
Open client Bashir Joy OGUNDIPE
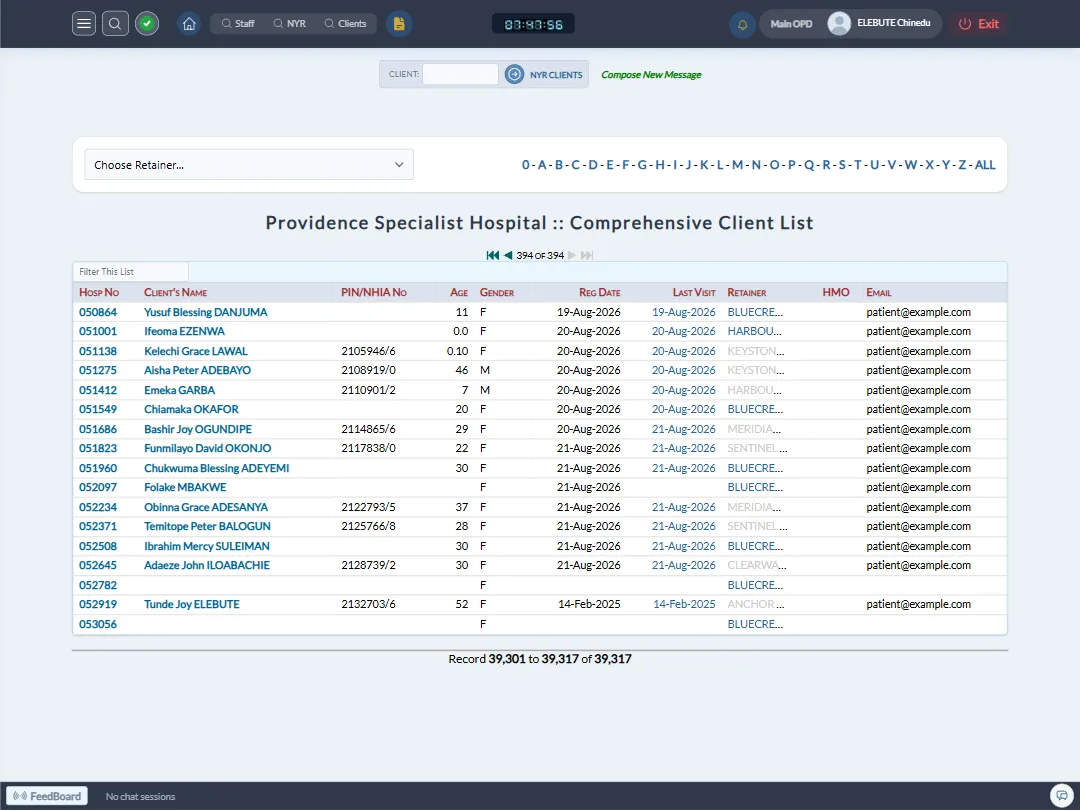coord(198,429)
